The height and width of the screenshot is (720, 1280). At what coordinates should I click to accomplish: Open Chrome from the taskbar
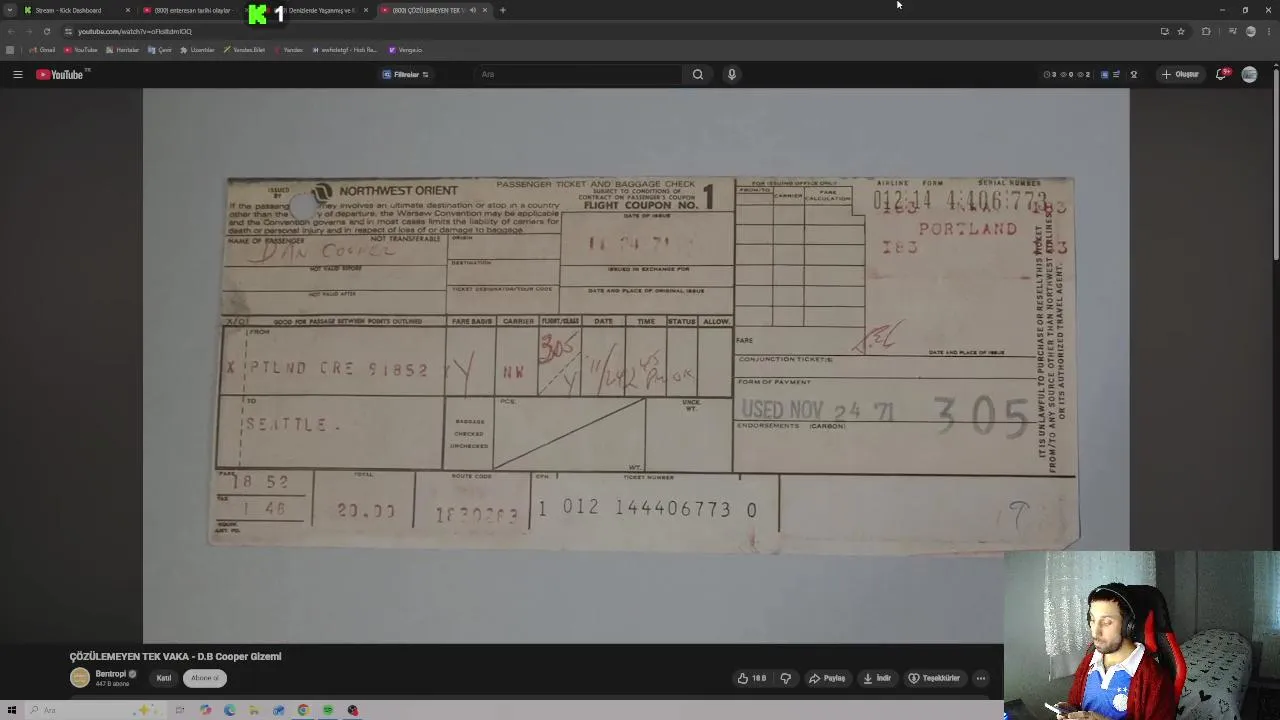point(303,710)
